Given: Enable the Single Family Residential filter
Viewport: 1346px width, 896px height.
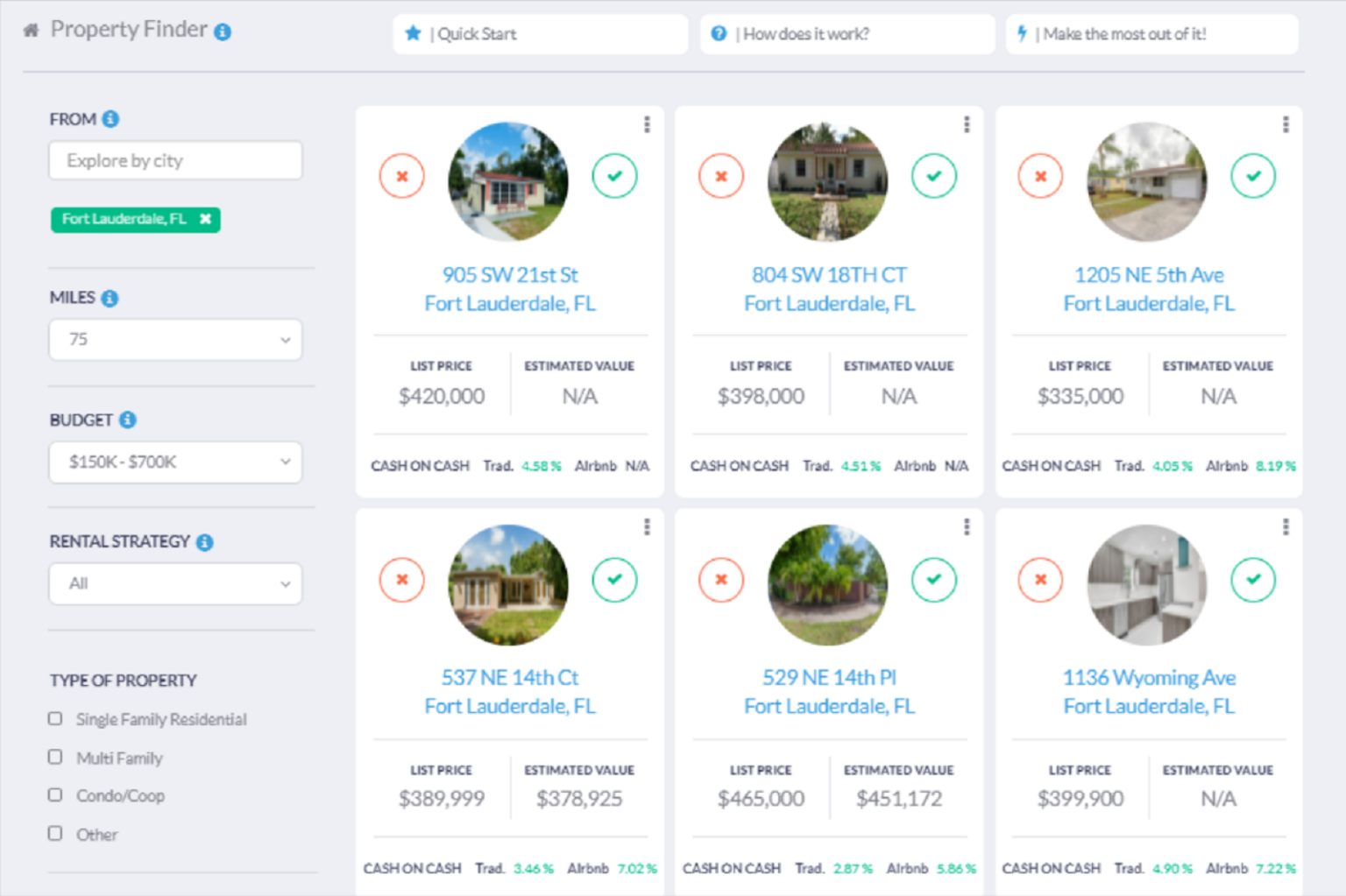Looking at the screenshot, I should click(55, 718).
